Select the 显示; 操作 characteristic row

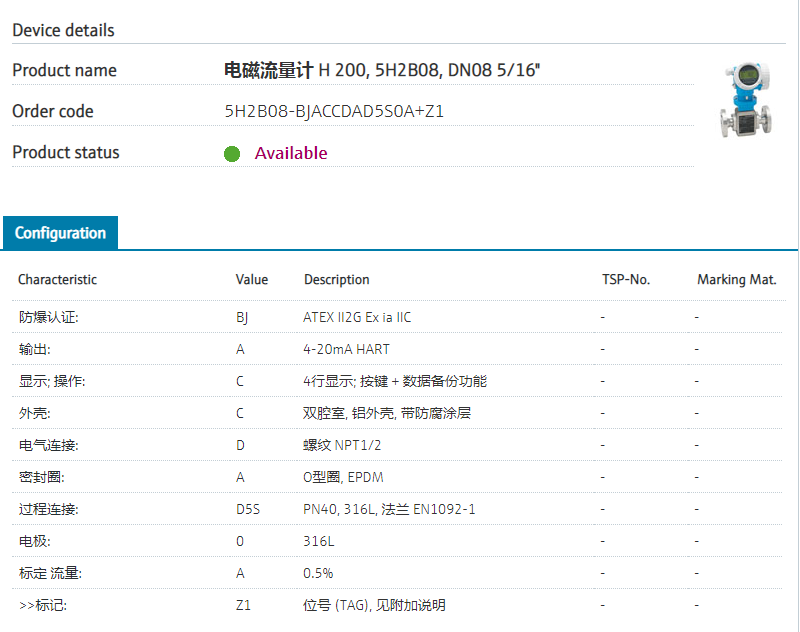[52, 381]
